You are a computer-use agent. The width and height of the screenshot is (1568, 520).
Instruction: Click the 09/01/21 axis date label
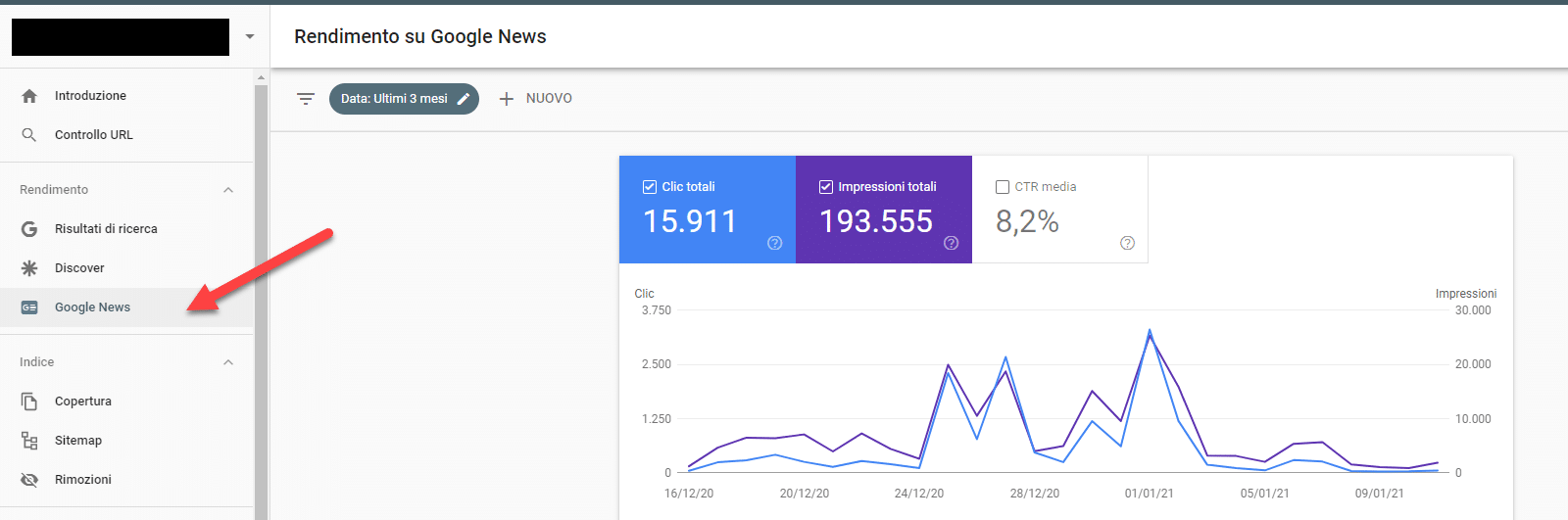(1380, 494)
